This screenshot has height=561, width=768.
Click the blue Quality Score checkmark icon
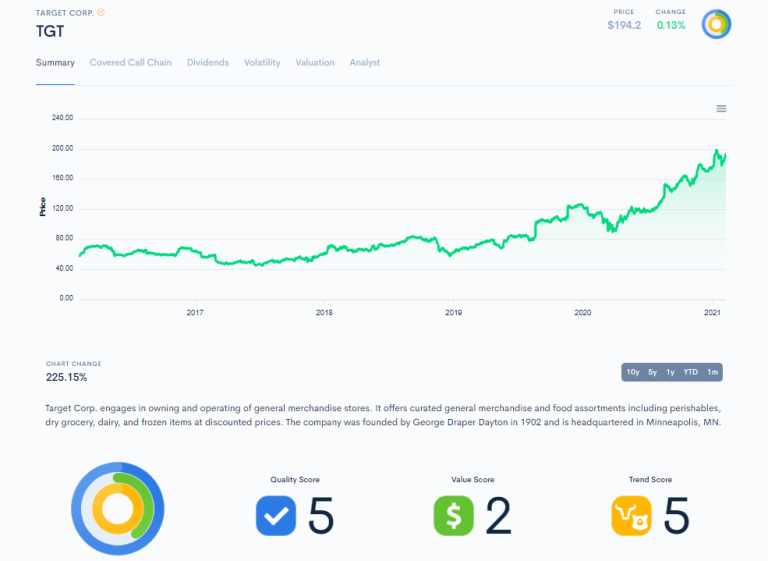click(x=275, y=515)
